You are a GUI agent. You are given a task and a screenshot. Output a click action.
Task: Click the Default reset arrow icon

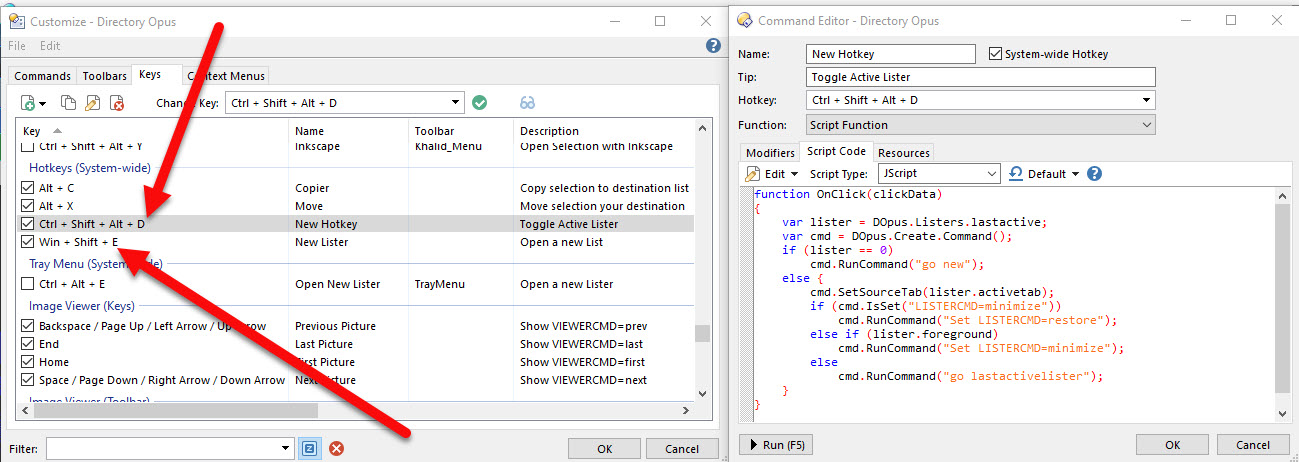click(x=1015, y=174)
